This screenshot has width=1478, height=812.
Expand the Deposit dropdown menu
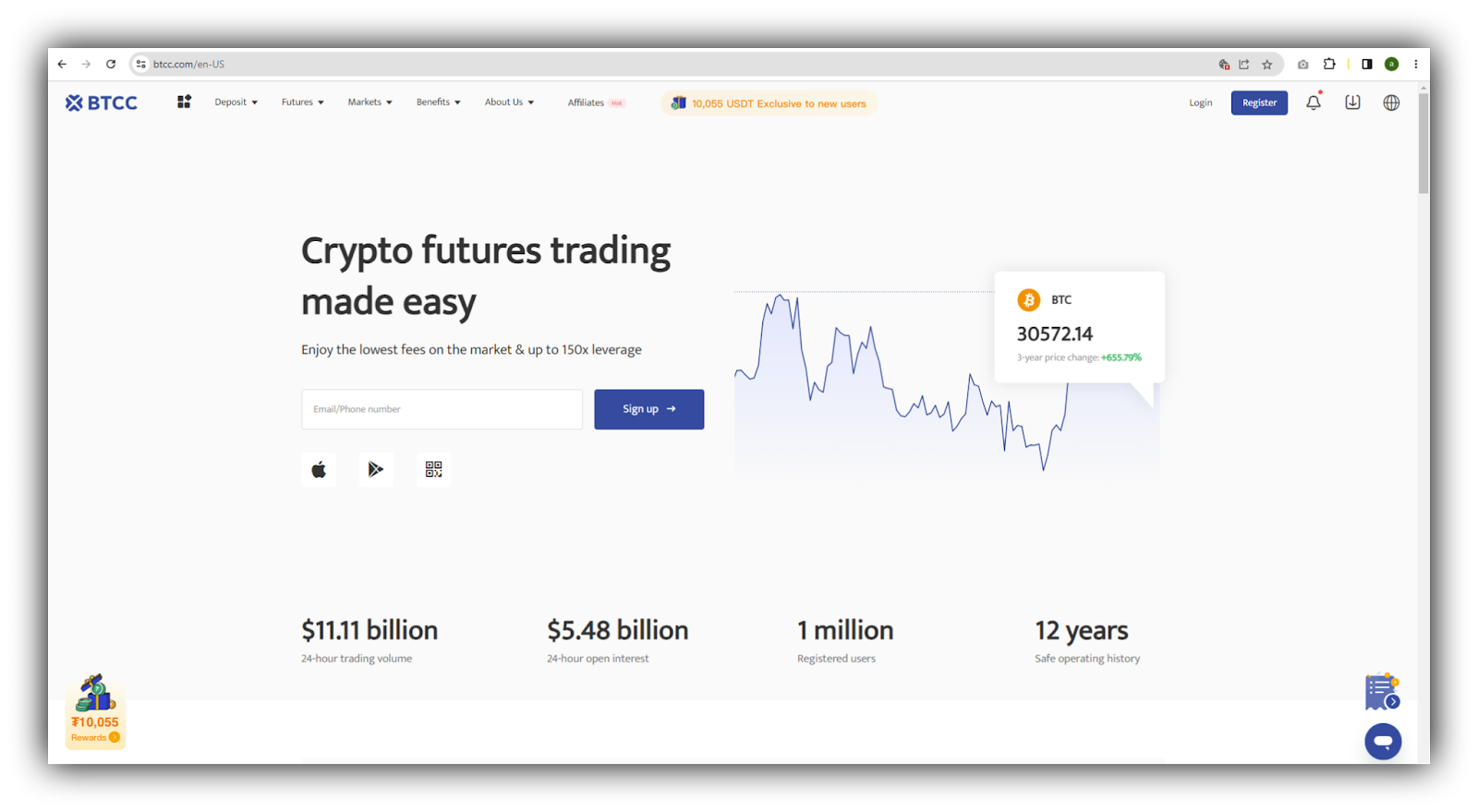[x=236, y=103]
